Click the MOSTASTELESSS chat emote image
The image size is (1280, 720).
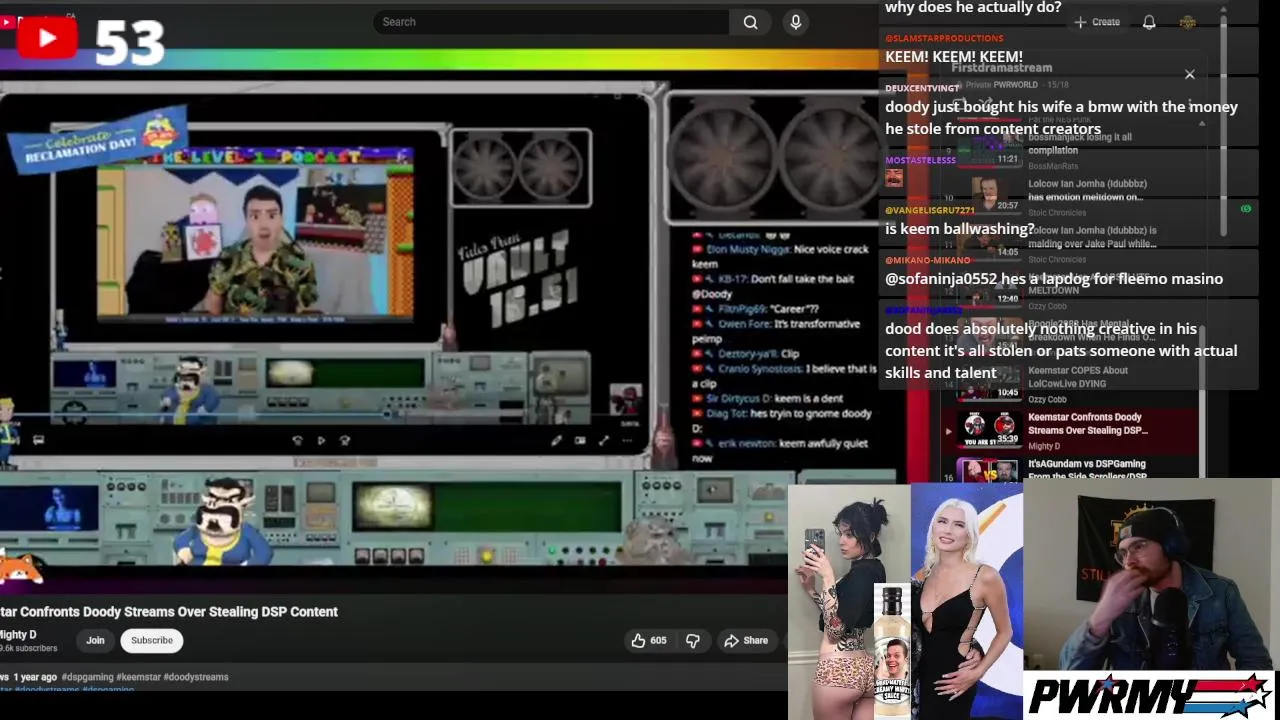[894, 178]
